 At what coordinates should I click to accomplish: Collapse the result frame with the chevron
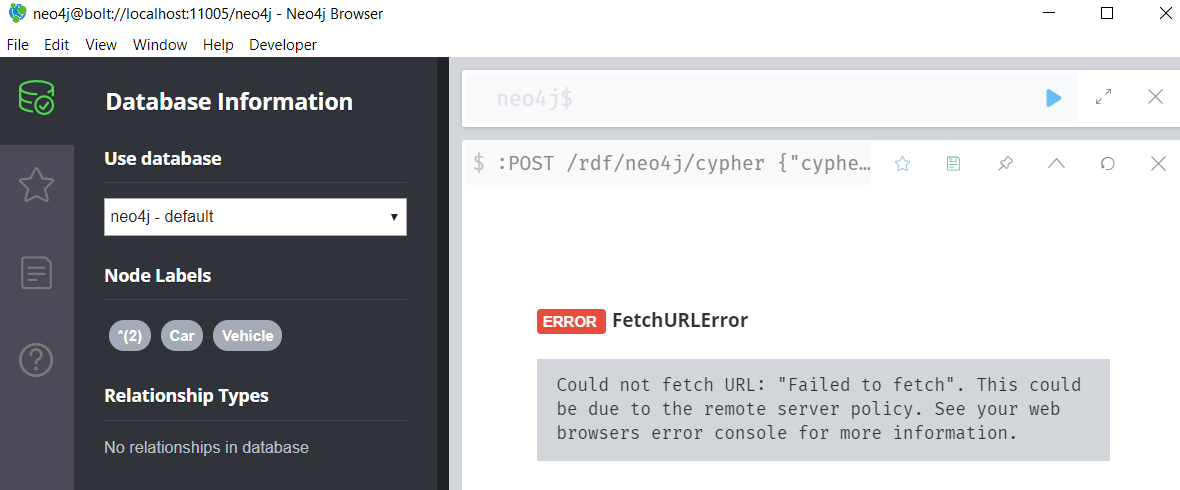coord(1056,164)
